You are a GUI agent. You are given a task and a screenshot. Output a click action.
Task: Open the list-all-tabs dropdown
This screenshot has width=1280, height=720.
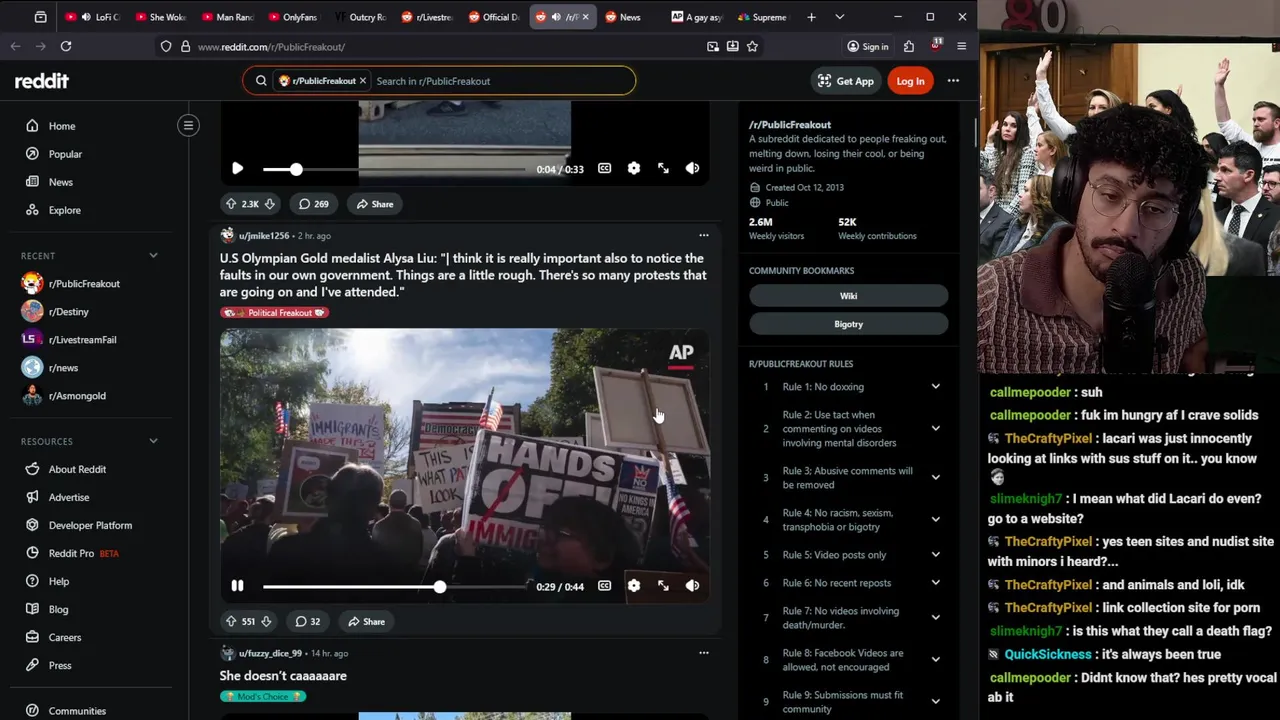[839, 17]
